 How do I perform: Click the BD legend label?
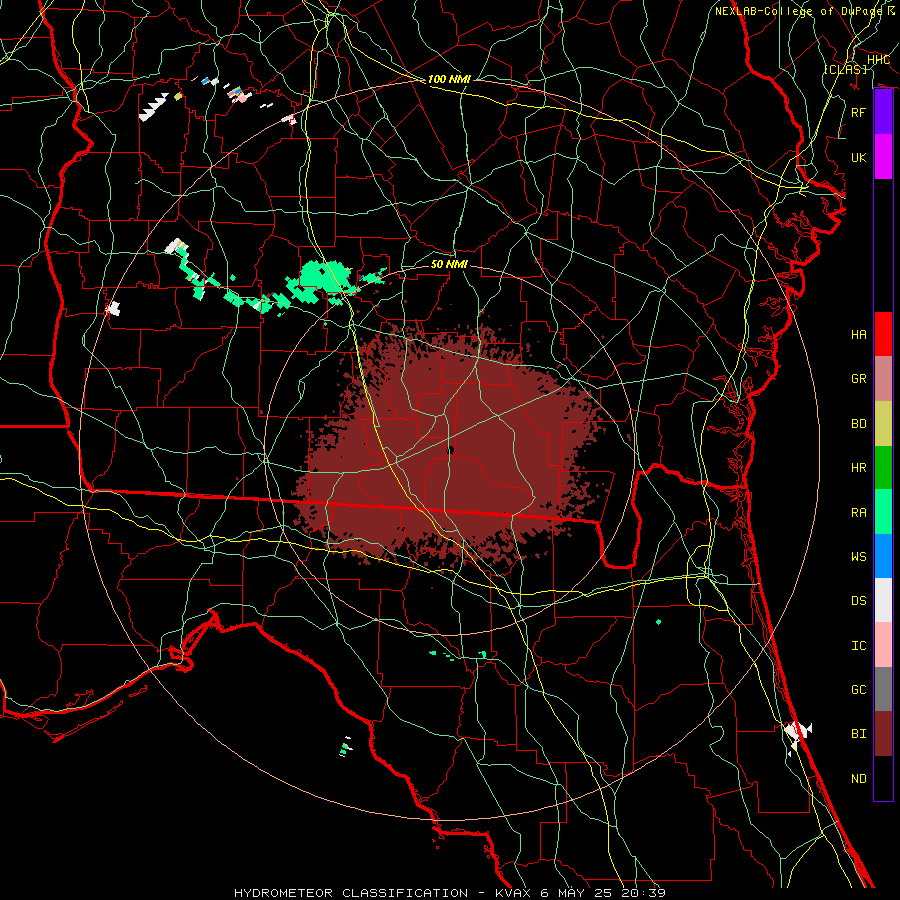coord(859,424)
